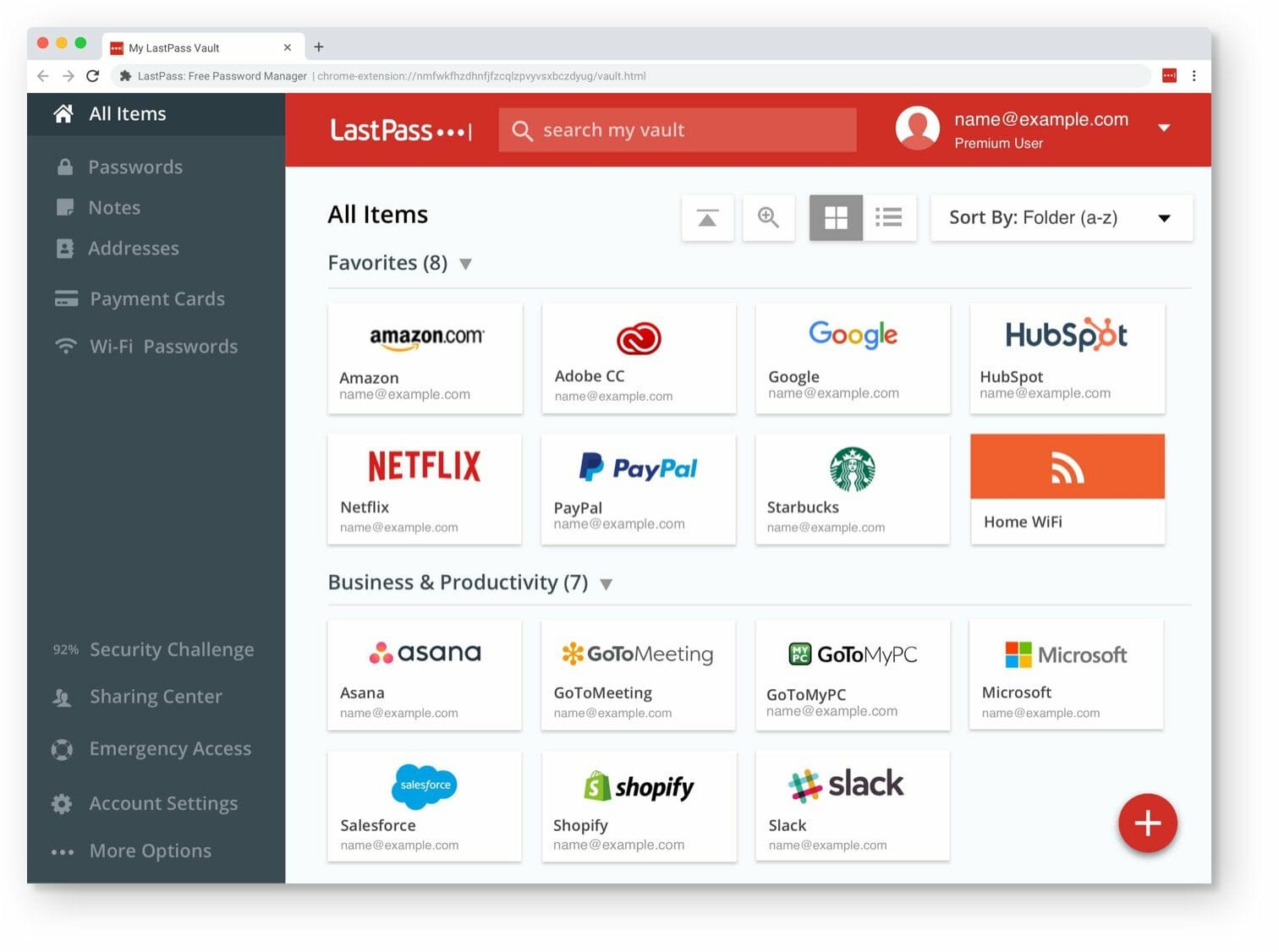Screen dimensions: 1279x952
Task: Click the Emergency Access lifebuoy icon
Action: click(x=62, y=749)
